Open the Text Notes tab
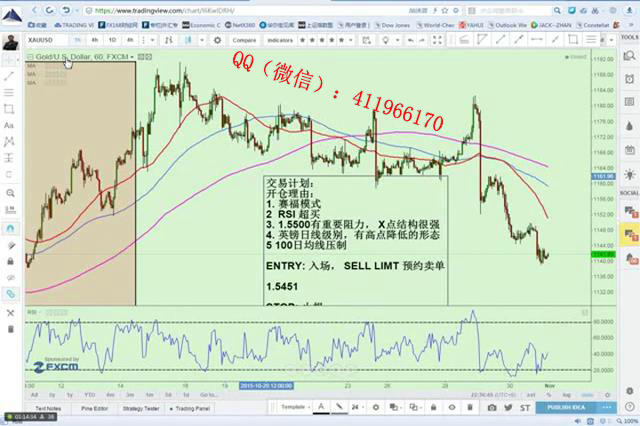This screenshot has width=640, height=426. 48,408
